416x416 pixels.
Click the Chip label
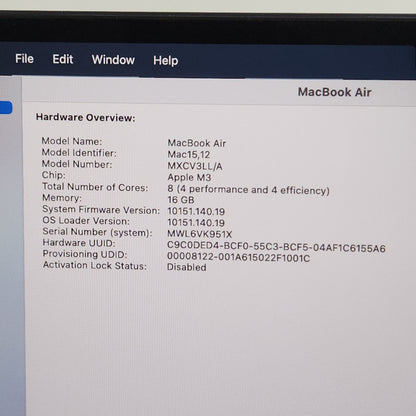(x=53, y=175)
